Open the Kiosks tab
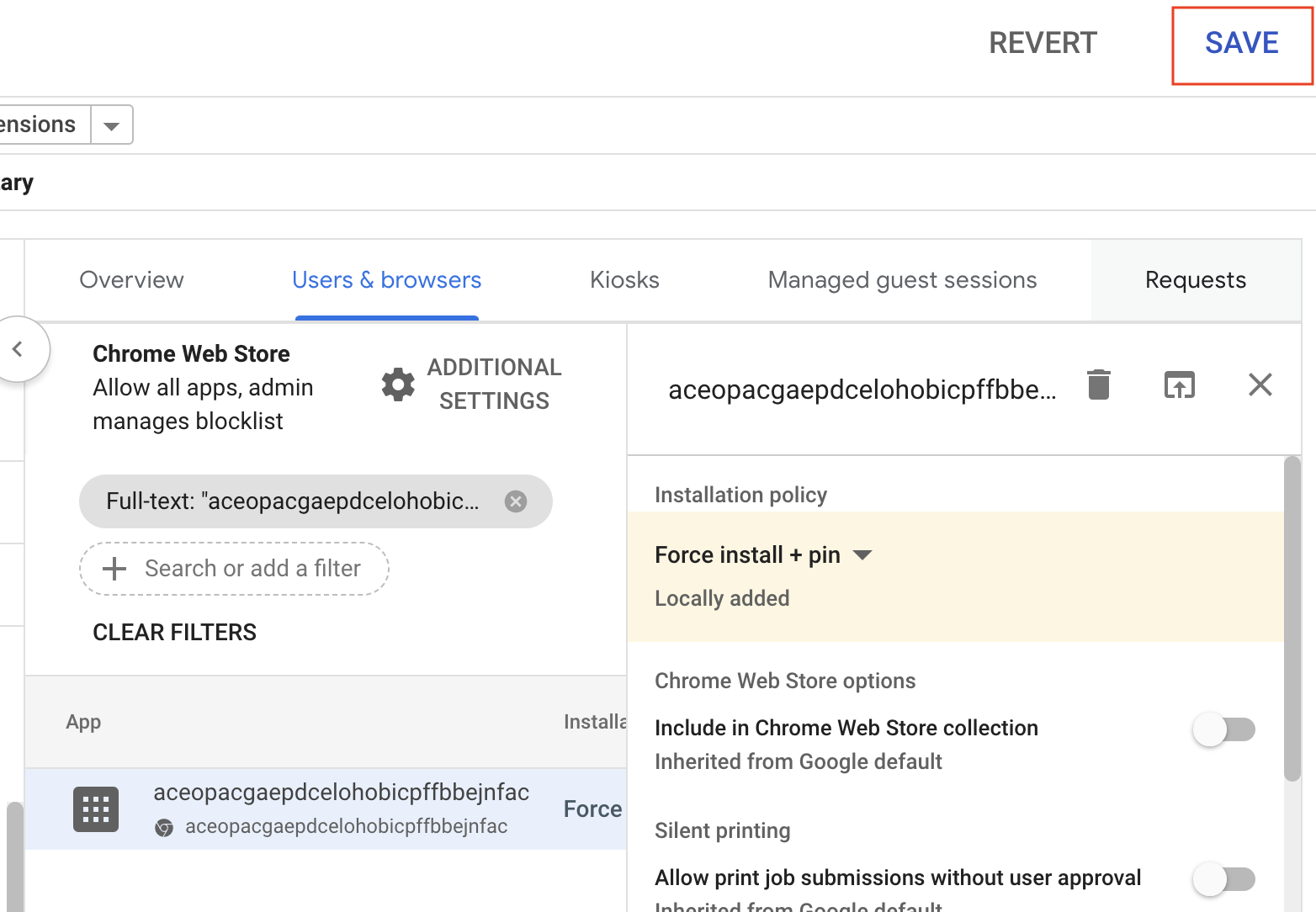The image size is (1316, 912). coord(624,280)
